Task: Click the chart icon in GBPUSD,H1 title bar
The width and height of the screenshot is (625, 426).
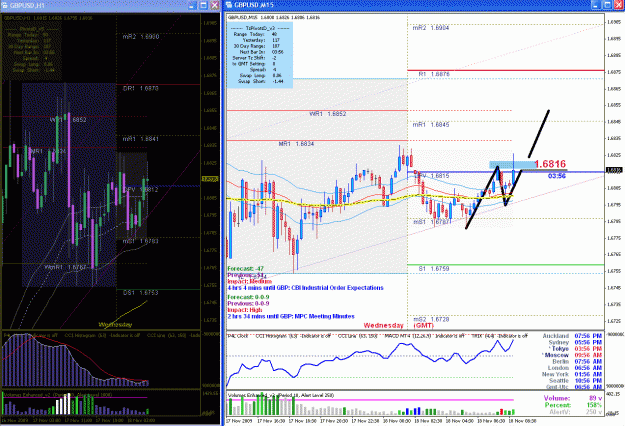Action: [5, 5]
